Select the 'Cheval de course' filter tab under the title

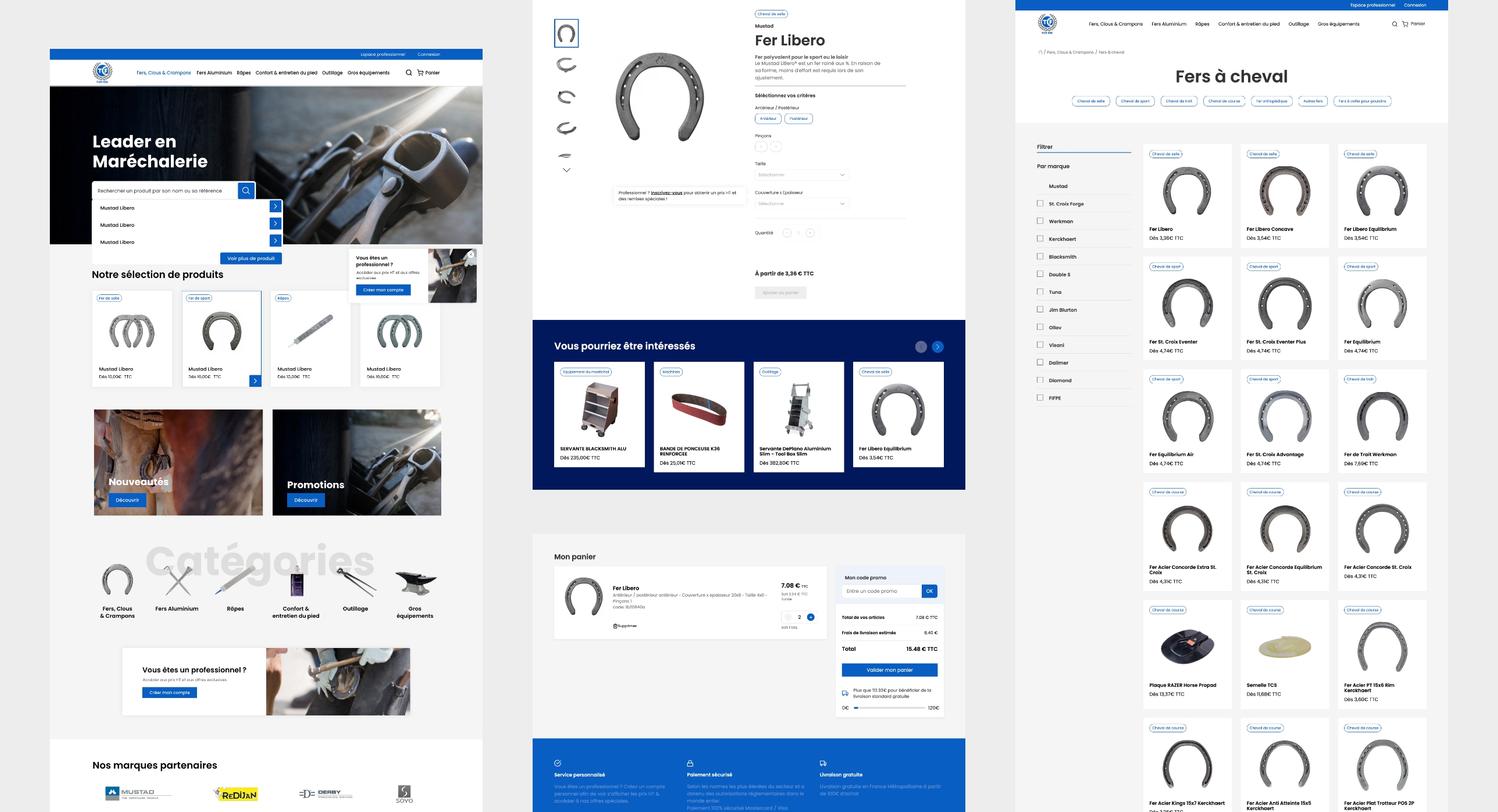(1224, 101)
